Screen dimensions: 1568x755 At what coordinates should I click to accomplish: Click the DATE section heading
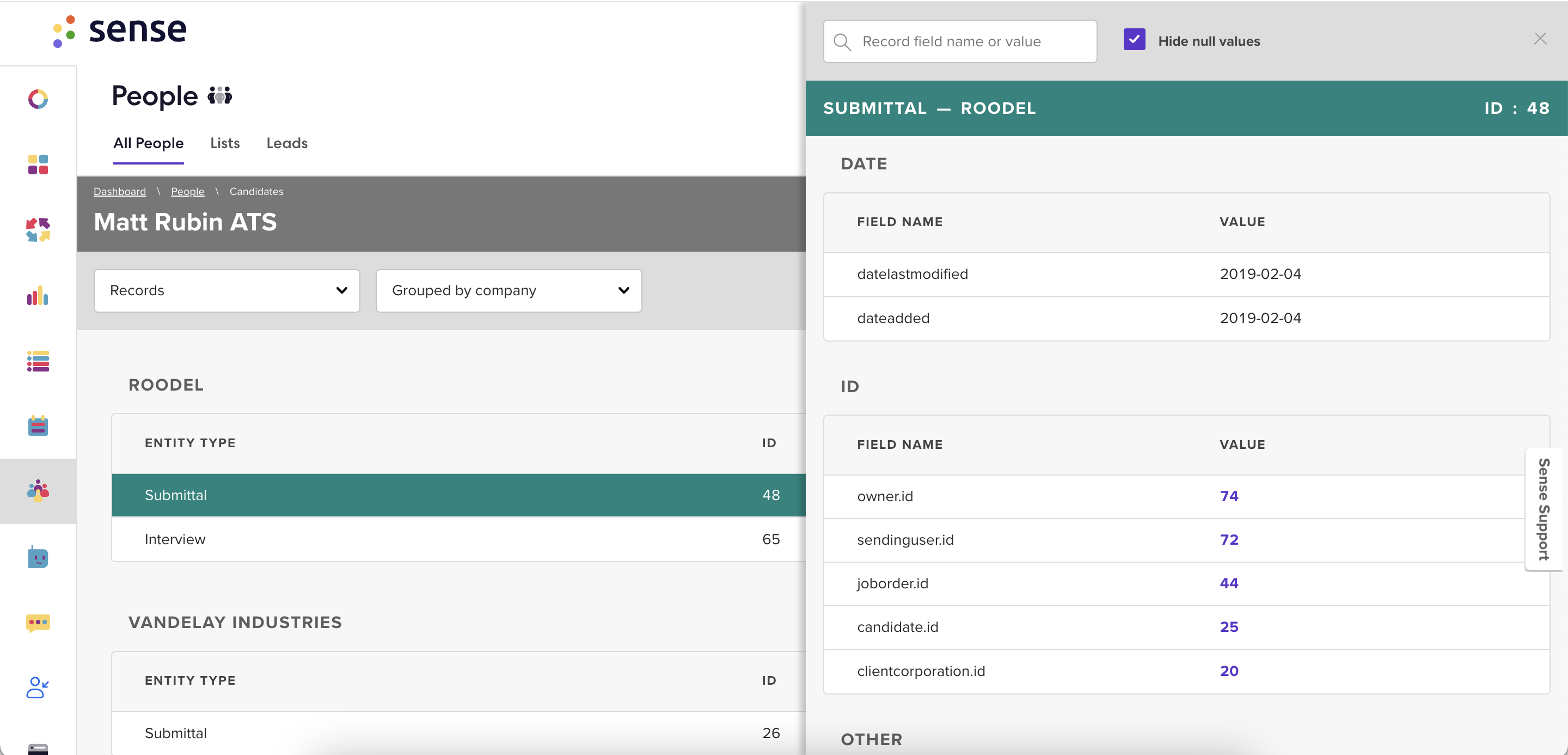[x=863, y=164]
